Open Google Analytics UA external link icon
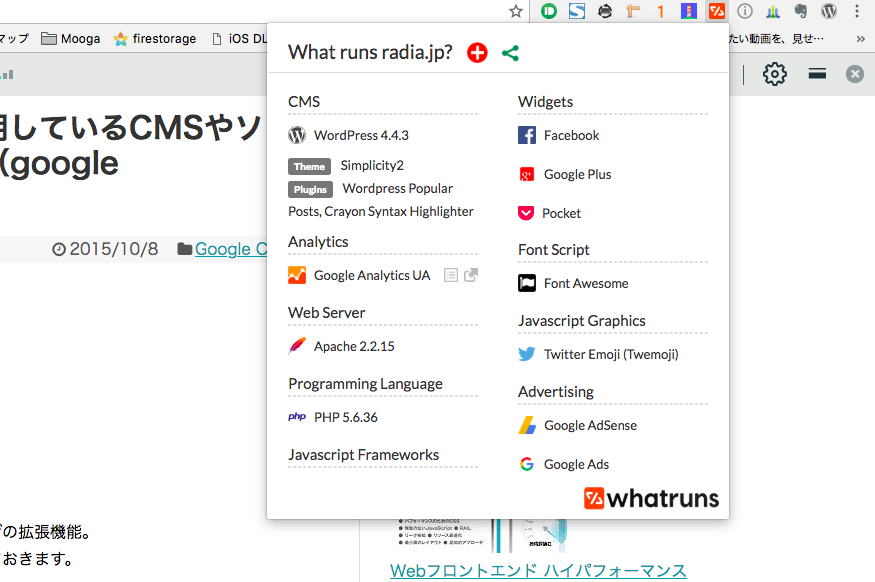 tap(471, 275)
